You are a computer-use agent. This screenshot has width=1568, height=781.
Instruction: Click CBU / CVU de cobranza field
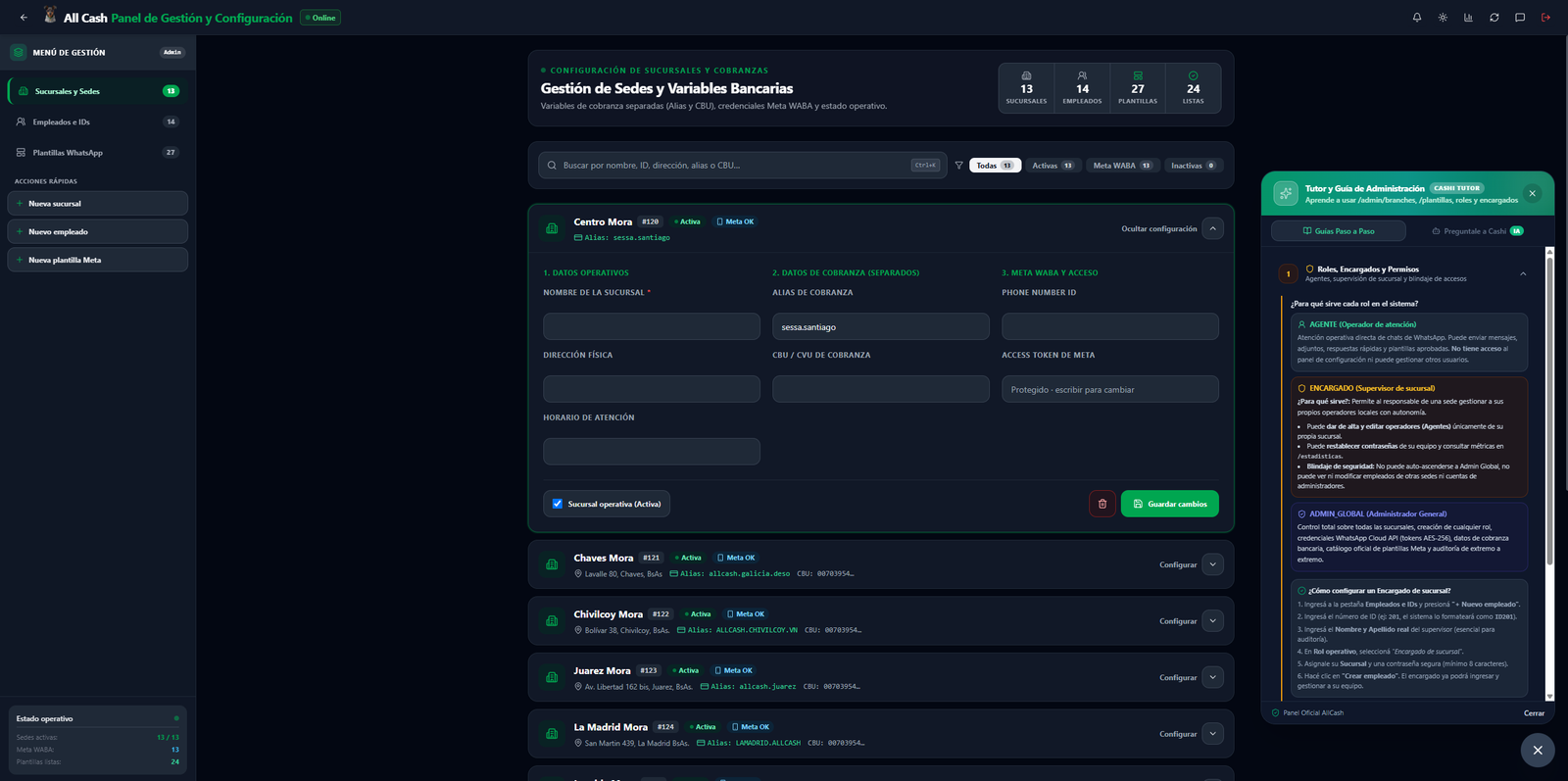[881, 389]
